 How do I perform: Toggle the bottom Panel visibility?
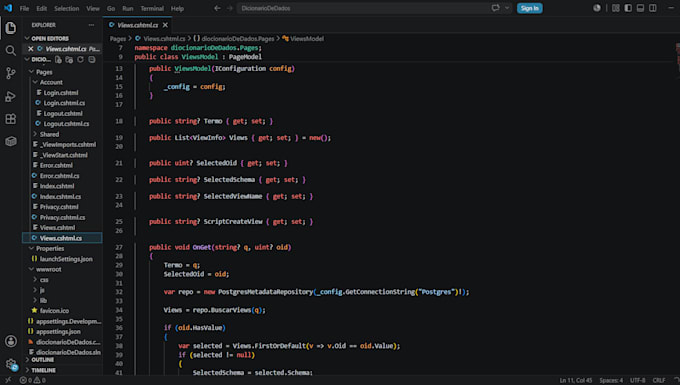[x=640, y=8]
